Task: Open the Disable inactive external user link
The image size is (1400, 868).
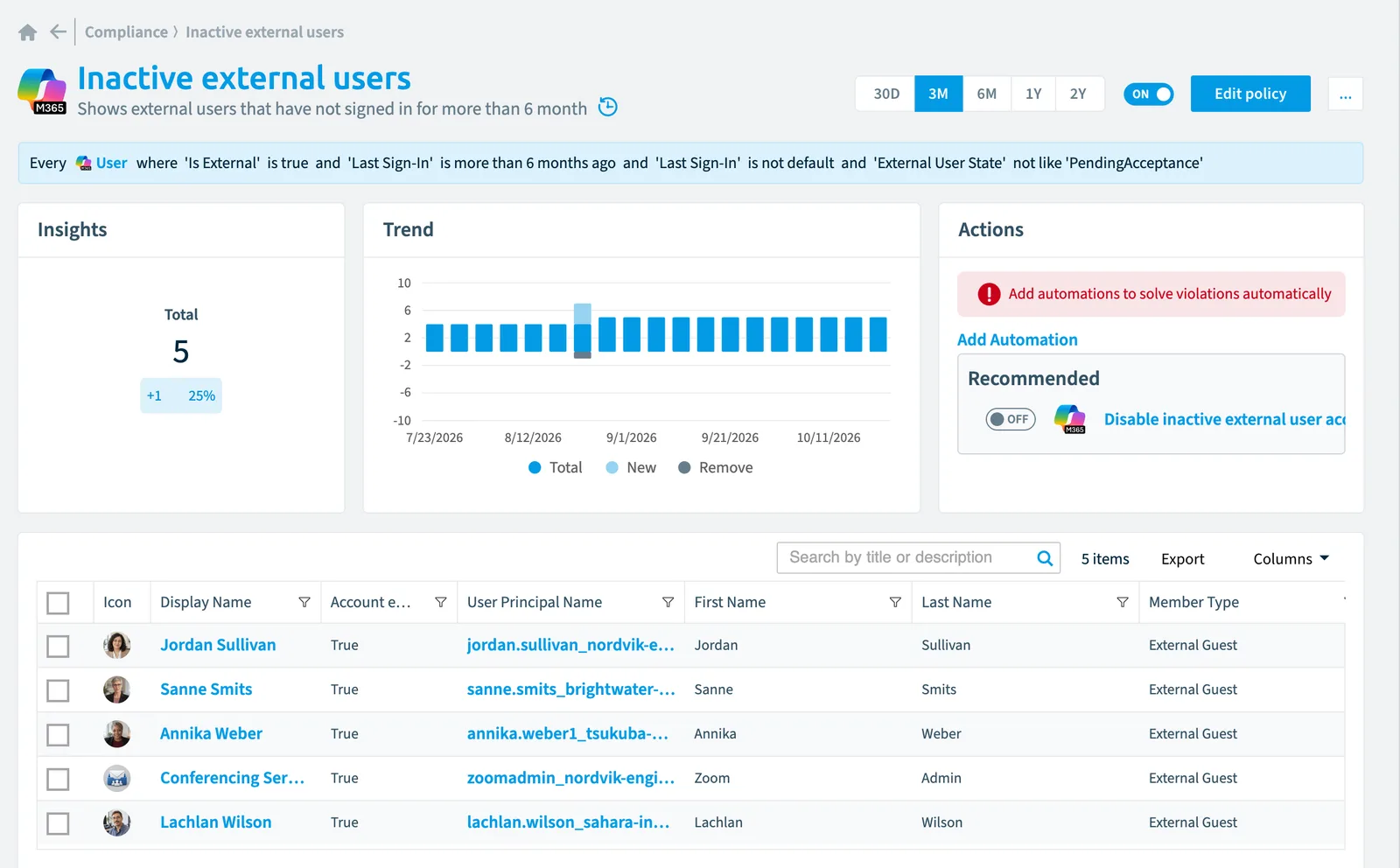Action: click(1224, 419)
